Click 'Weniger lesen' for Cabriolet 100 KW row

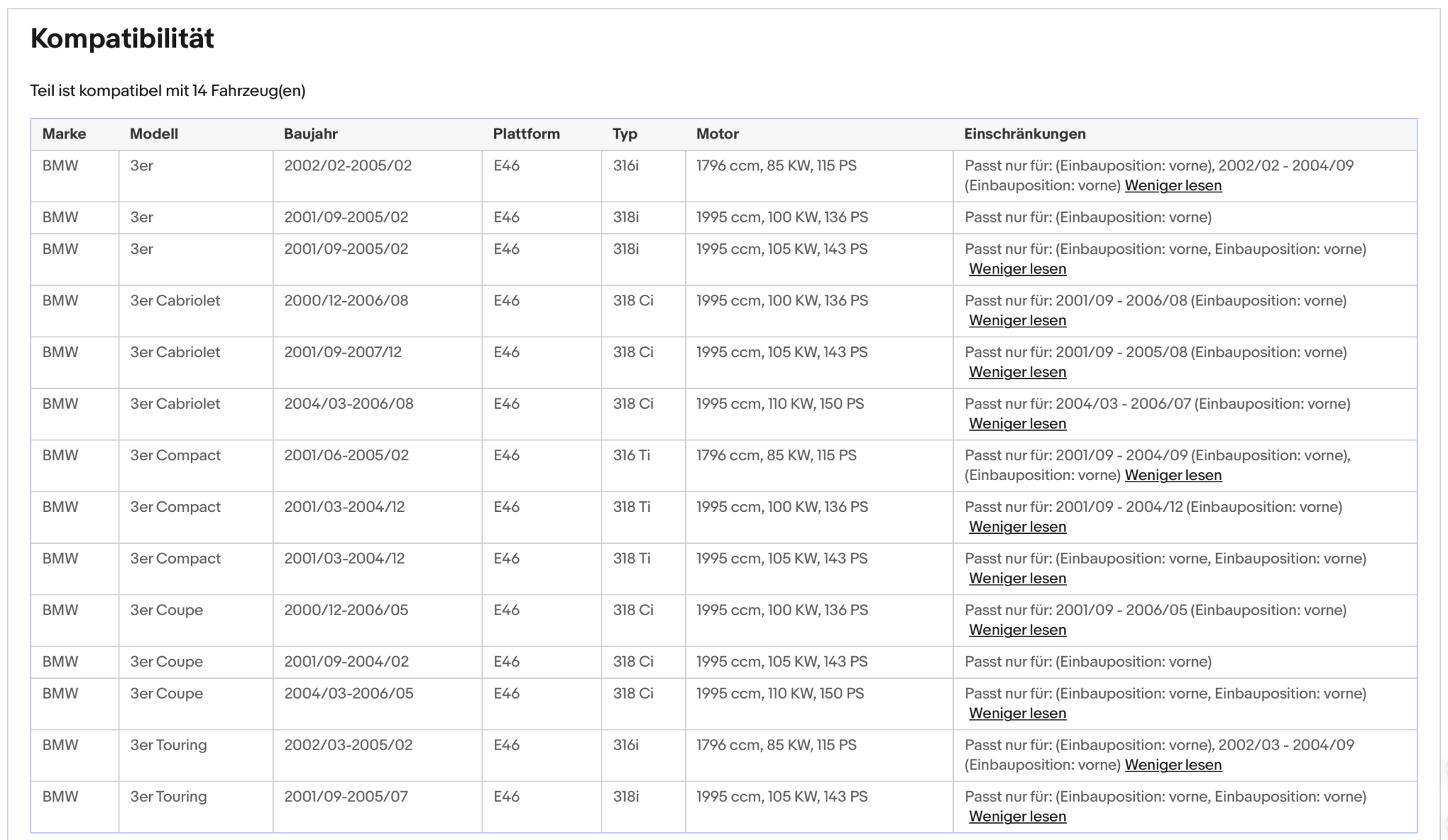point(1017,320)
